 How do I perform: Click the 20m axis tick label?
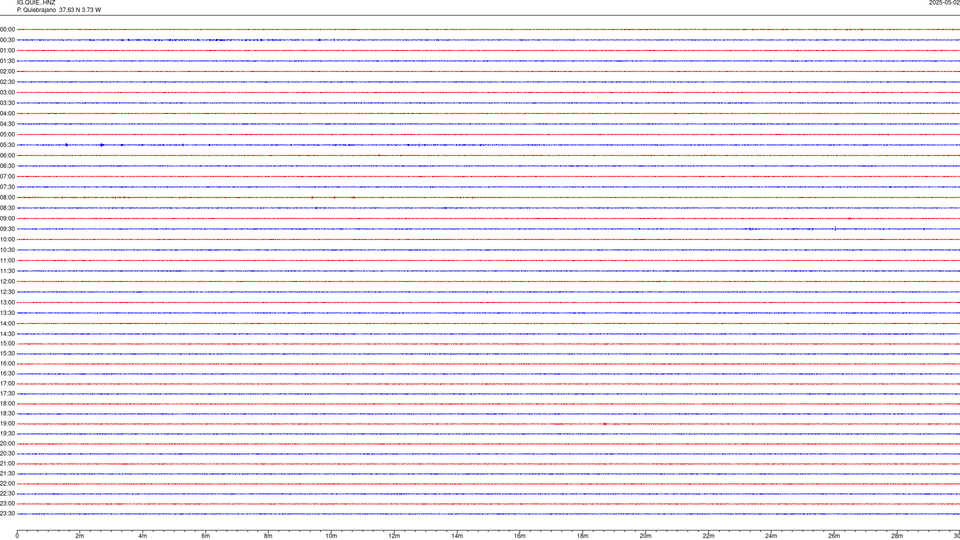[645, 536]
